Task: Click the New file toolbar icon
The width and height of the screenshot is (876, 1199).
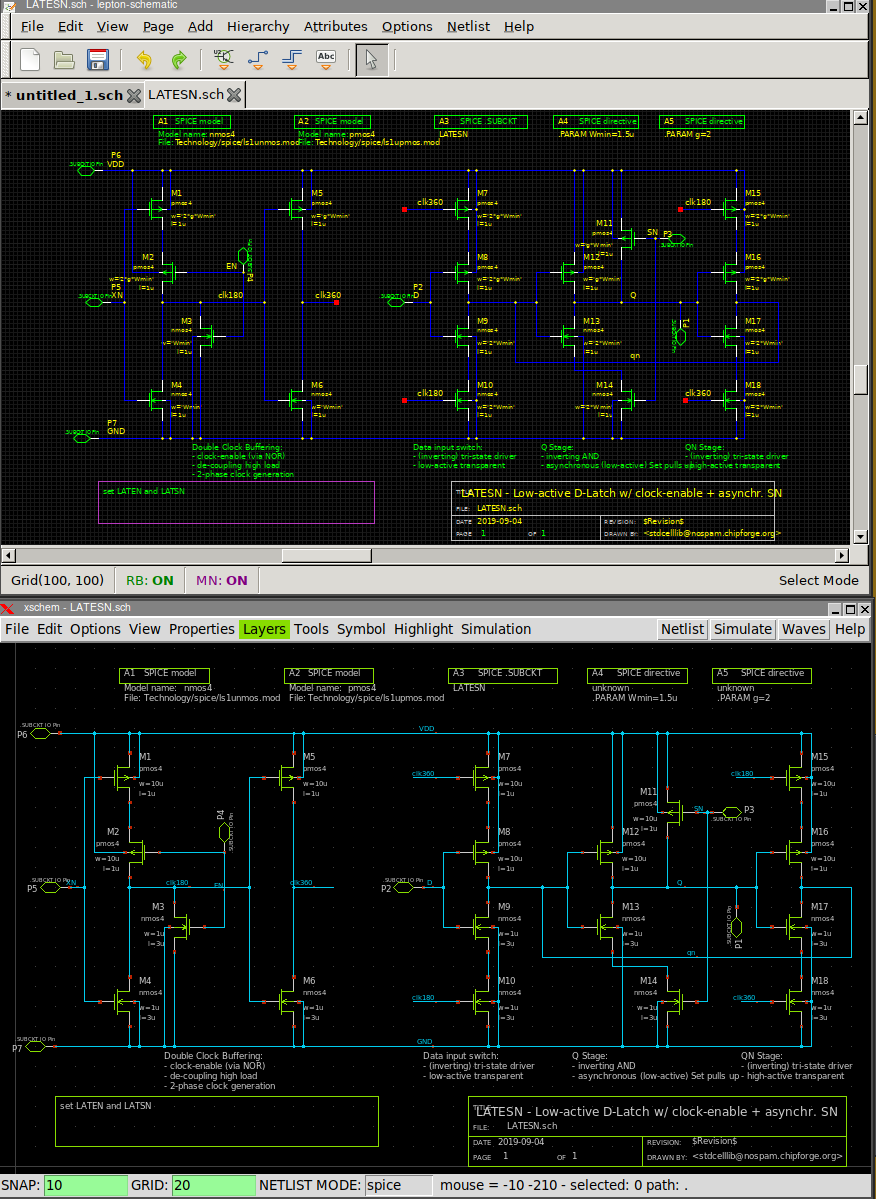Action: 30,59
